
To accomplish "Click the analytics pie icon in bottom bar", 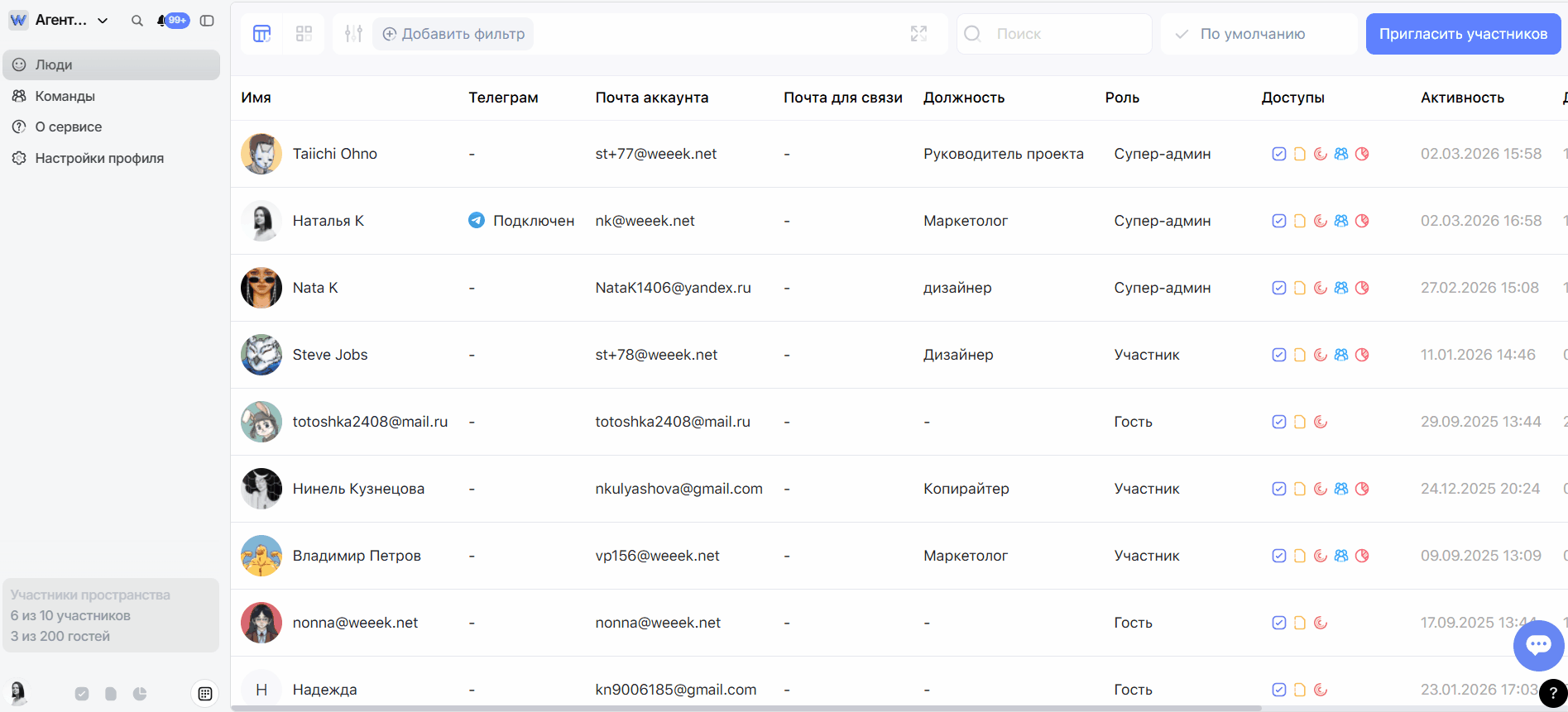I will pos(140,694).
